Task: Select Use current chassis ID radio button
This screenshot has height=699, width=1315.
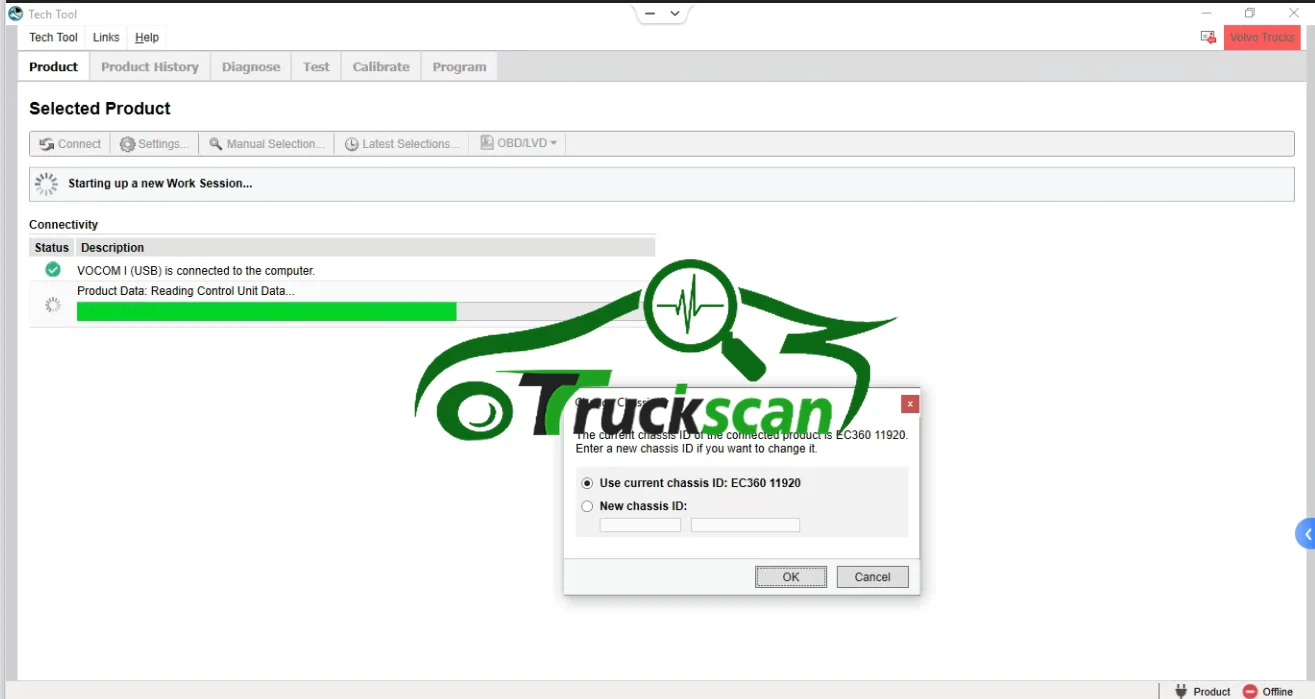Action: coord(587,483)
